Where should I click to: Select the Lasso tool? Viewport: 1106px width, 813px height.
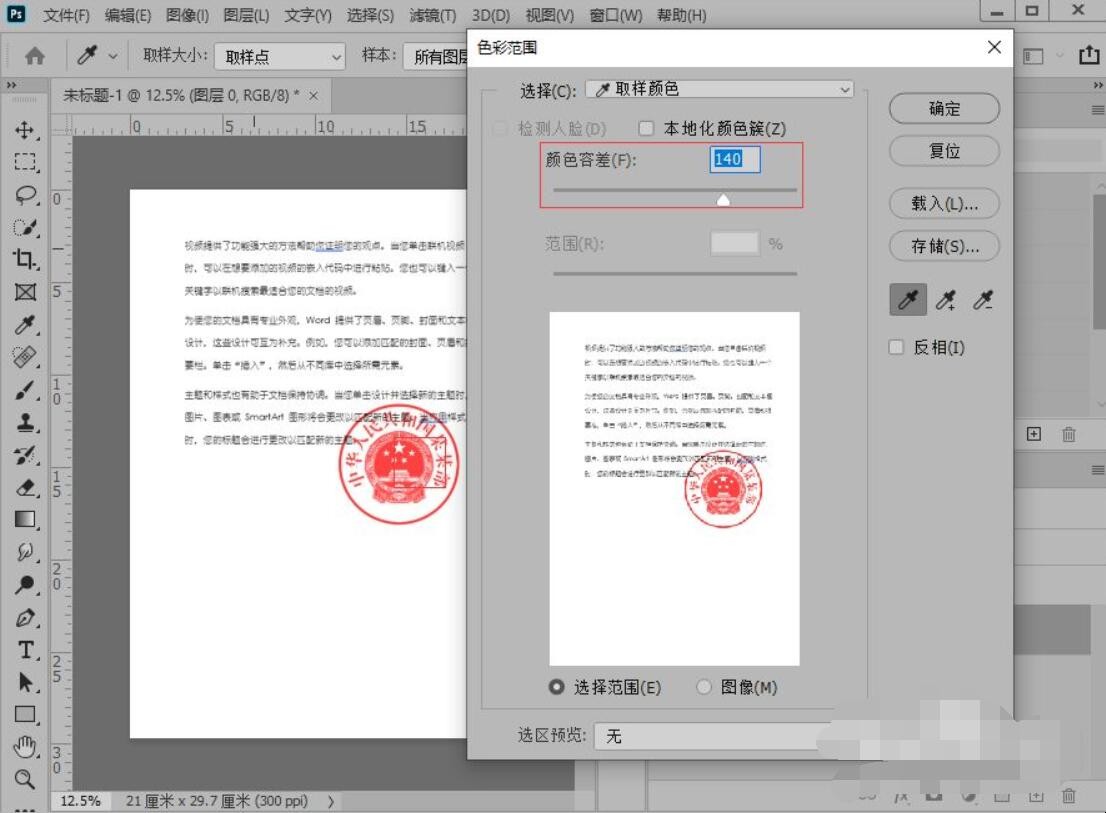coord(25,194)
